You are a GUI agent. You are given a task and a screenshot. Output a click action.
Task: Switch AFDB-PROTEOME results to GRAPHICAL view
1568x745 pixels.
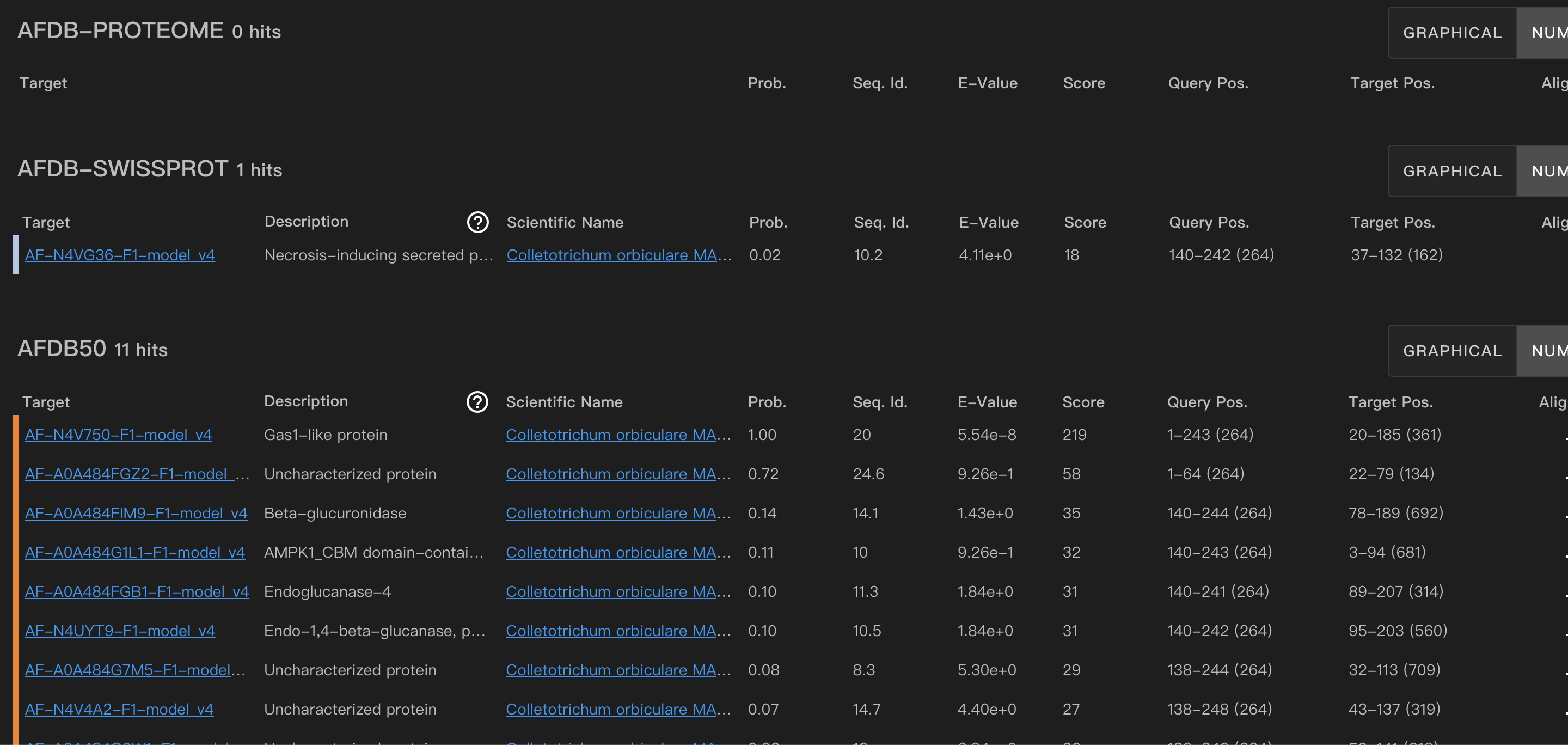1451,32
